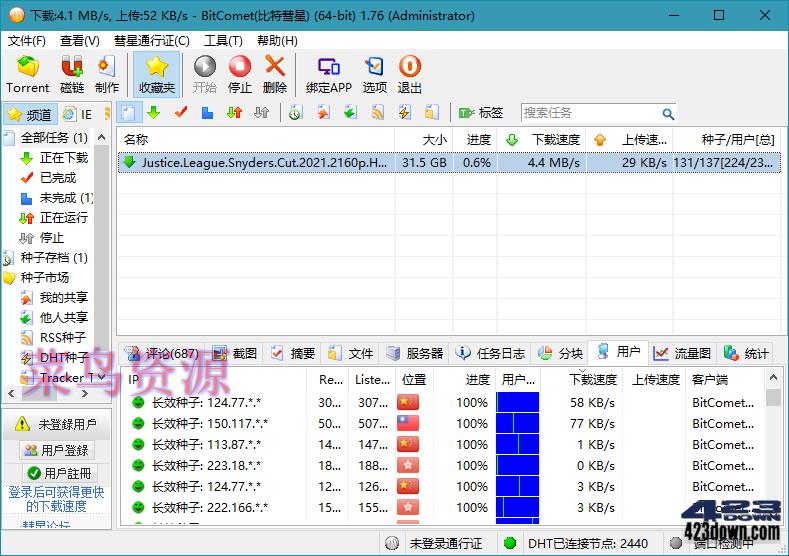The height and width of the screenshot is (556, 789).
Task: Select 已完成 in sidebar tree
Action: (58, 178)
